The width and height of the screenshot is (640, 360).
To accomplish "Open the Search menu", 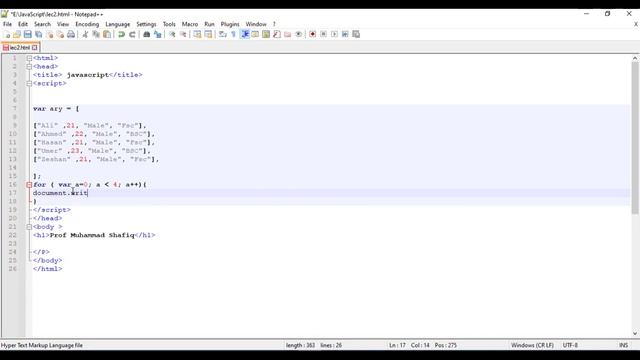I will coord(42,24).
